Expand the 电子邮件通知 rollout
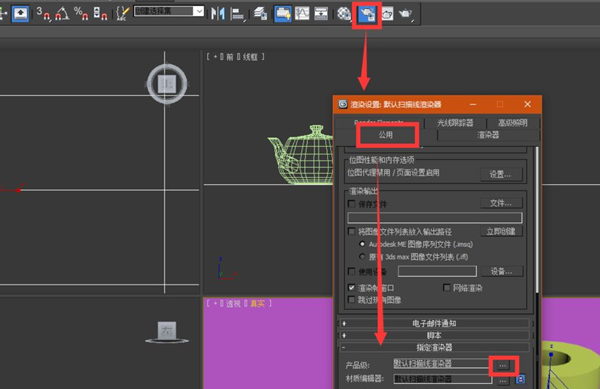 point(435,323)
